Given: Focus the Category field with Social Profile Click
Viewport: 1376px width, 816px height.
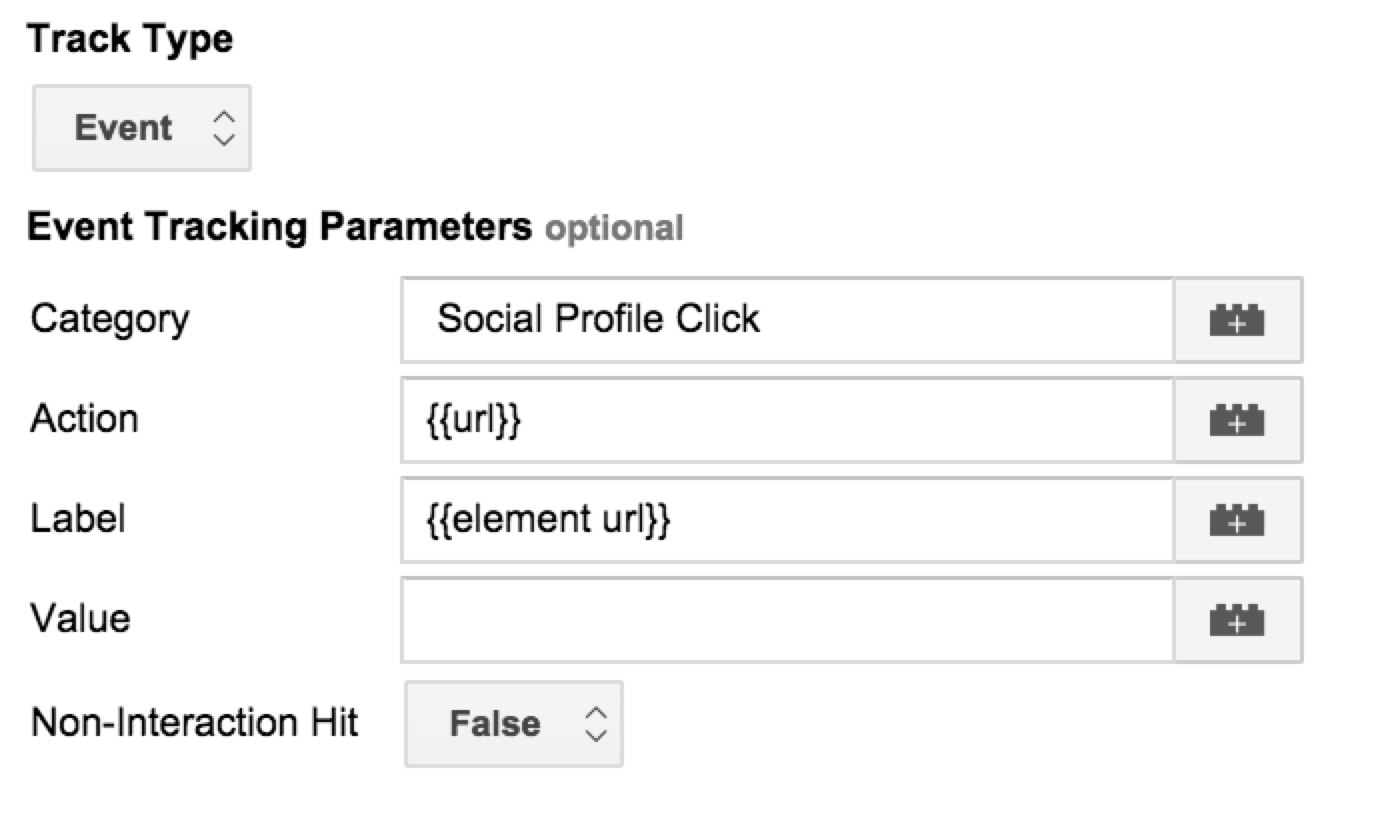Looking at the screenshot, I should click(x=787, y=320).
